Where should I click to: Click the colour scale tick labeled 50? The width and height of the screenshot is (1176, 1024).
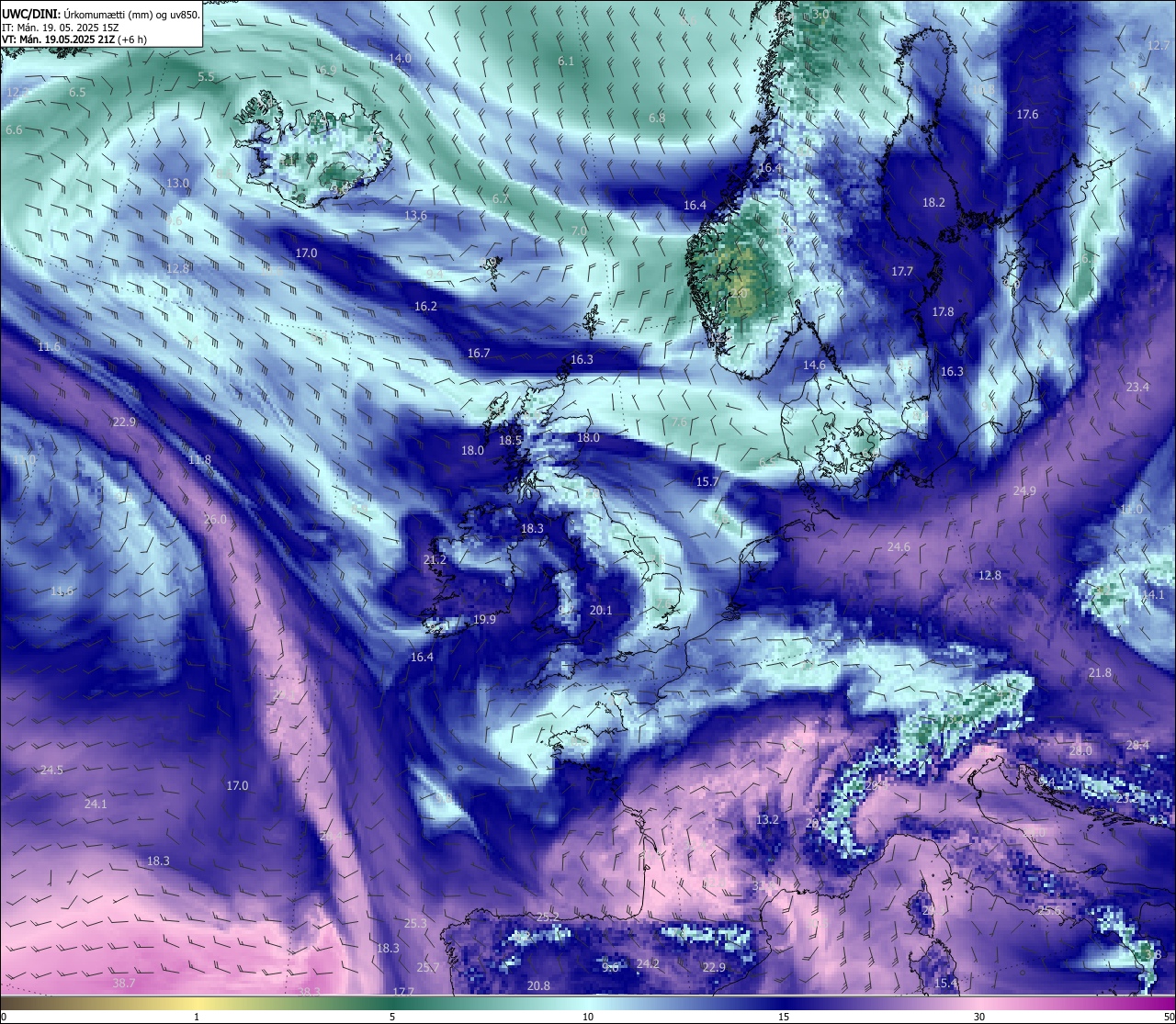click(1169, 1017)
